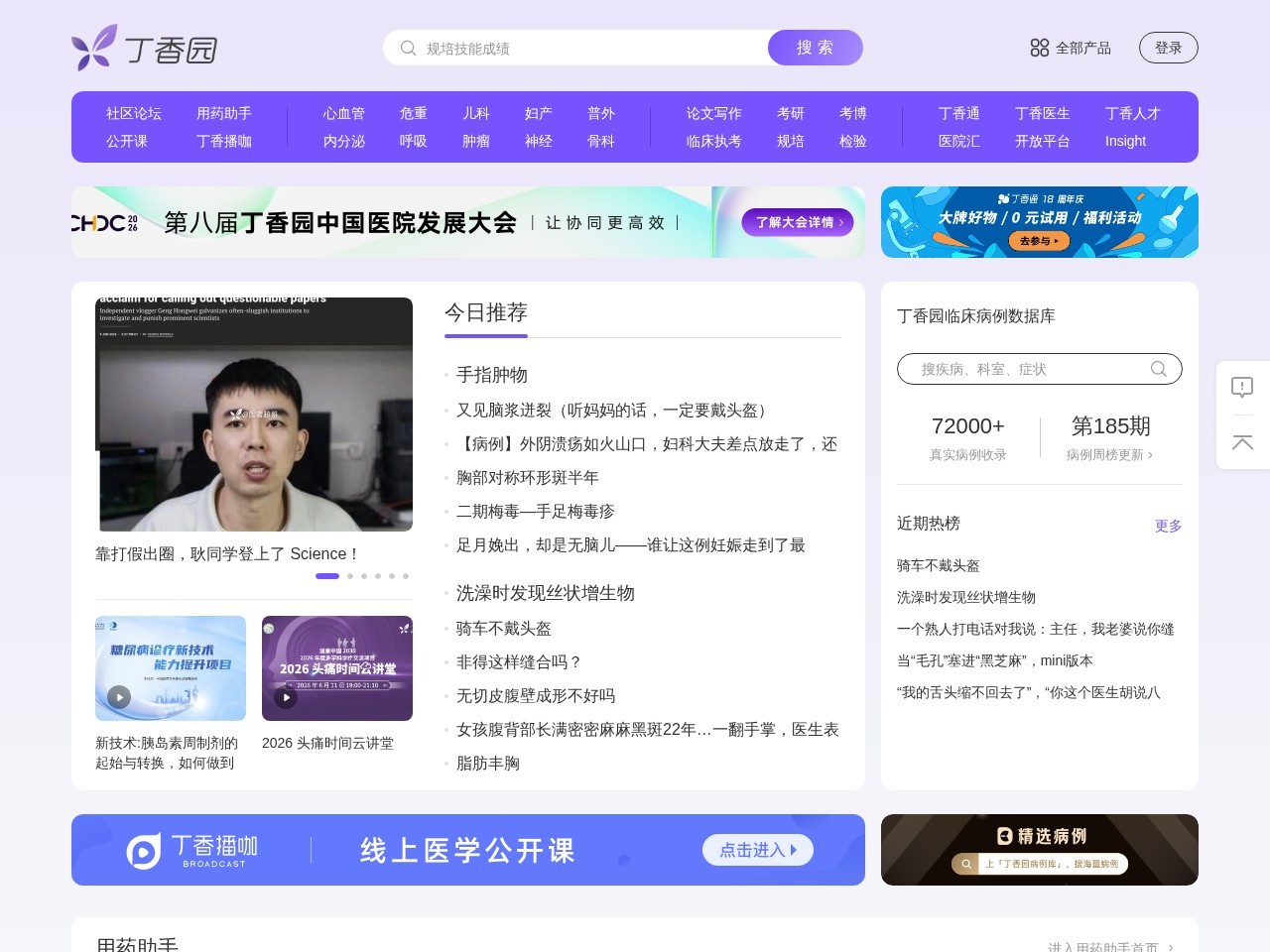
Task: Open 丁香人才 in navigation
Action: pos(1133,113)
